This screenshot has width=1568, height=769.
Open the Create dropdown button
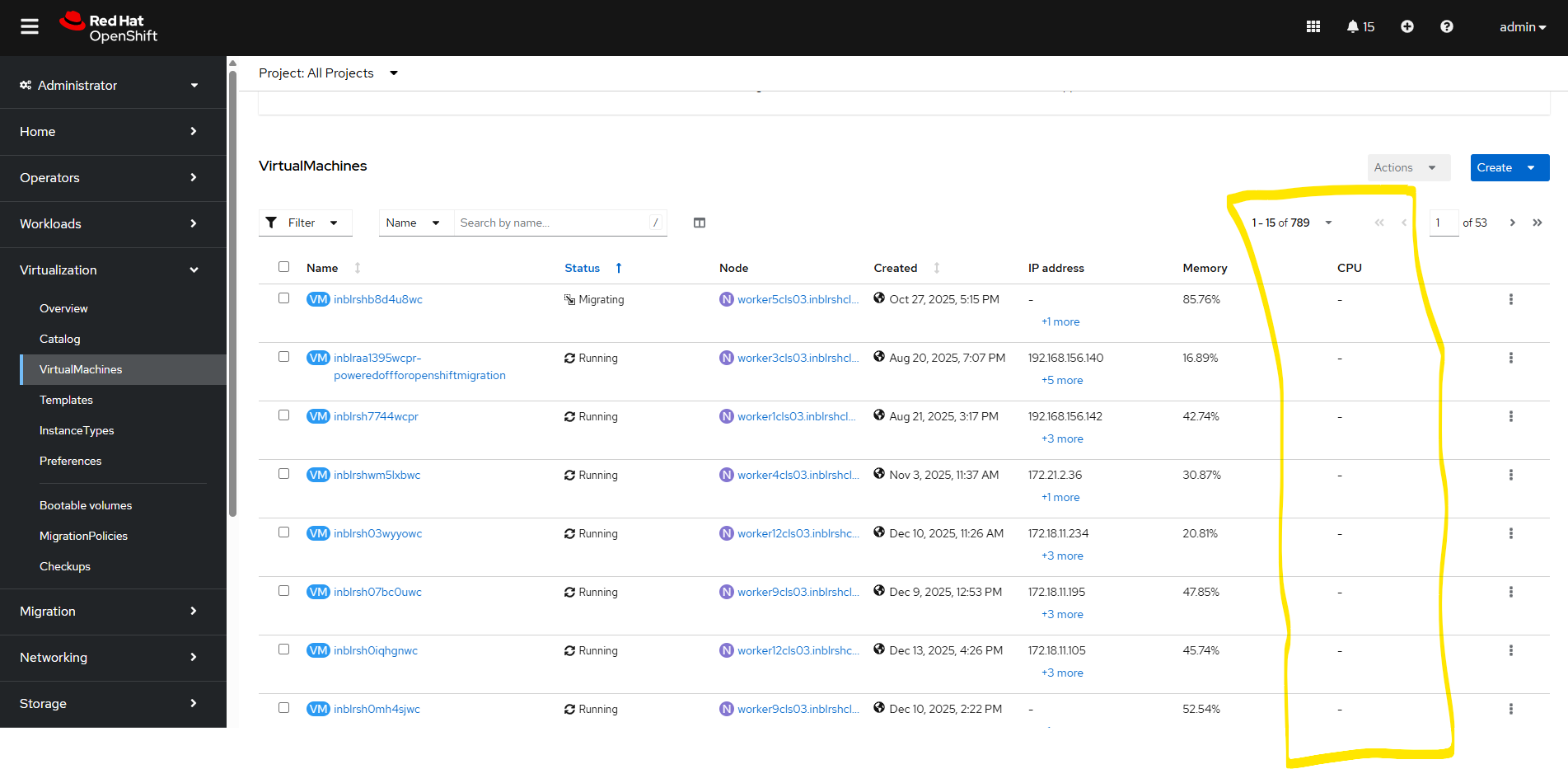point(1509,167)
